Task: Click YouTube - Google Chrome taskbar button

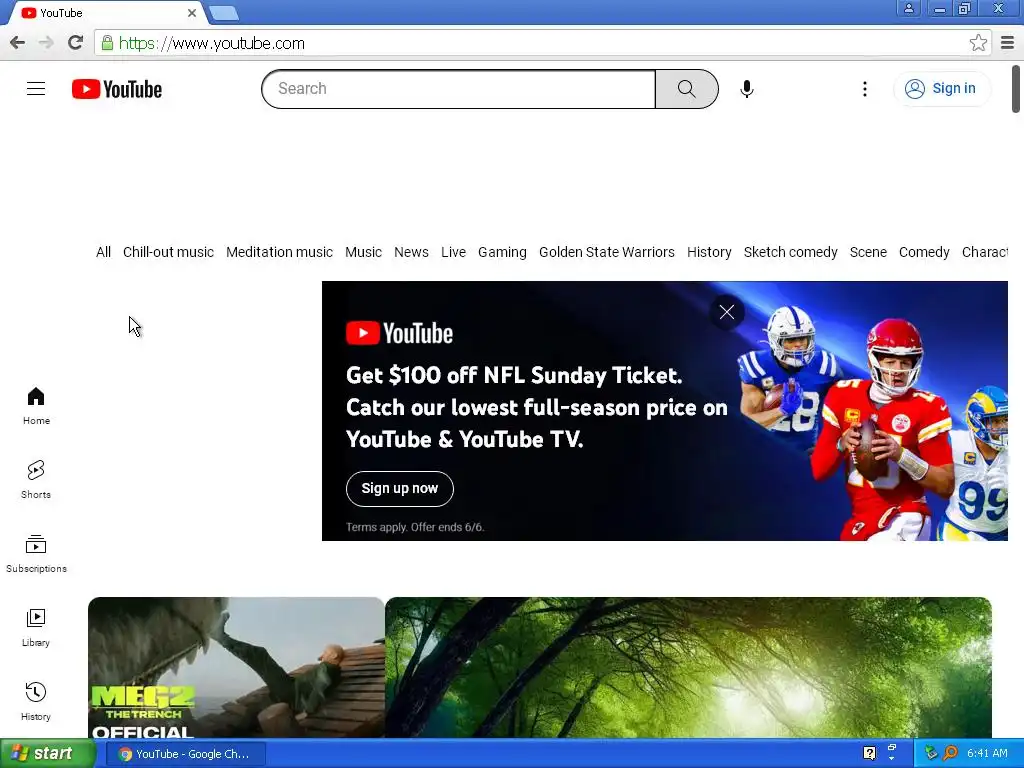Action: 185,754
